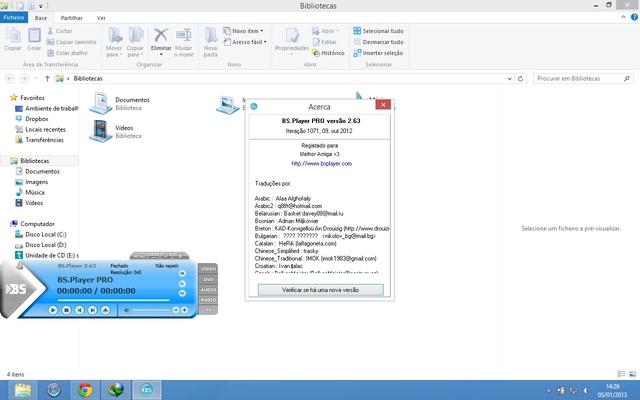Click Mudar o nome icon
The height and width of the screenshot is (400, 640).
(x=184, y=35)
